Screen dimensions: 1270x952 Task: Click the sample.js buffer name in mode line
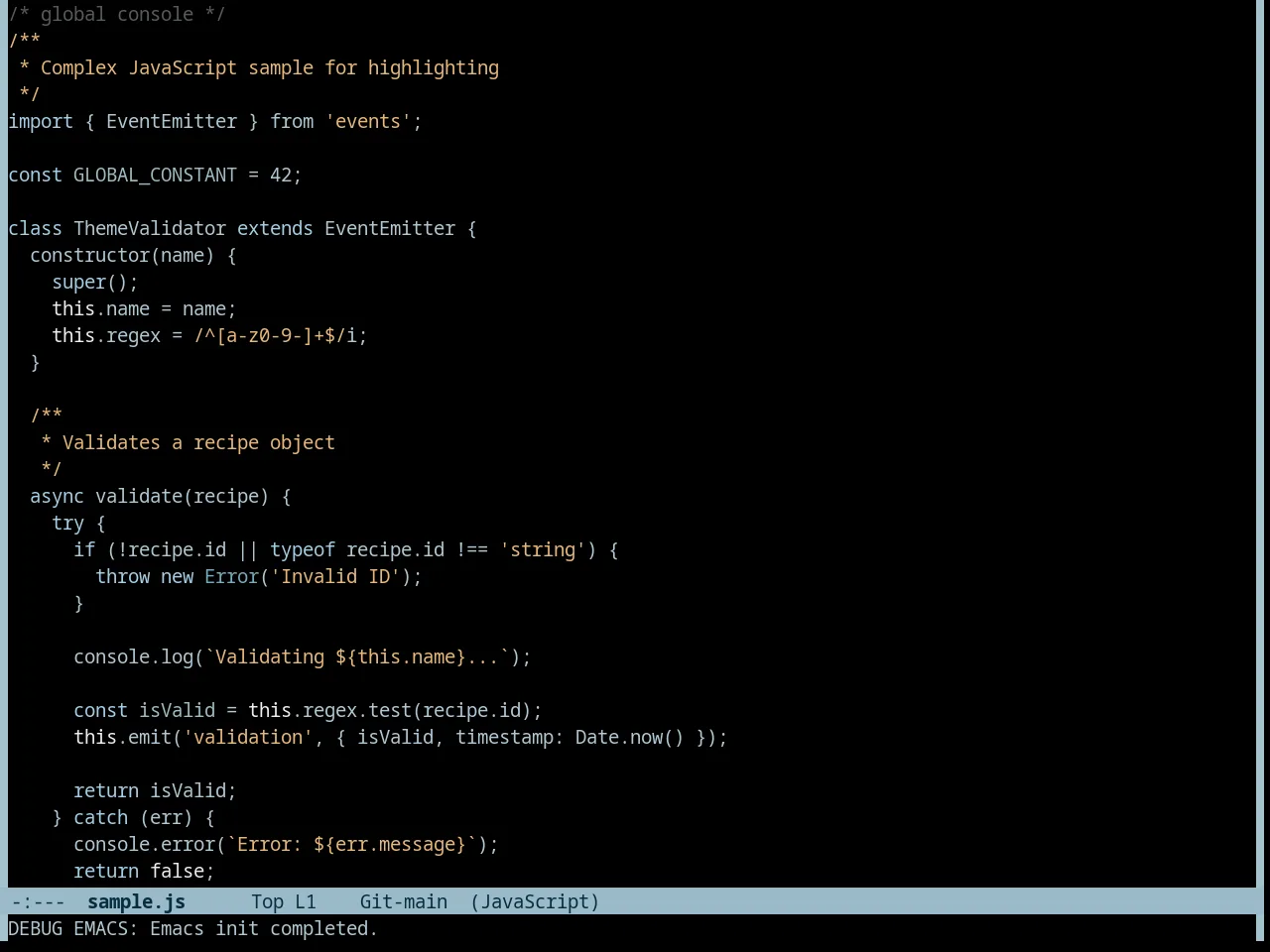(136, 902)
